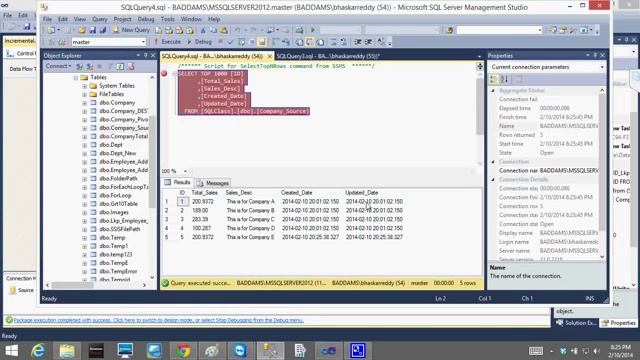Click the Decrease Indent icon
640x360 pixels.
[358, 42]
